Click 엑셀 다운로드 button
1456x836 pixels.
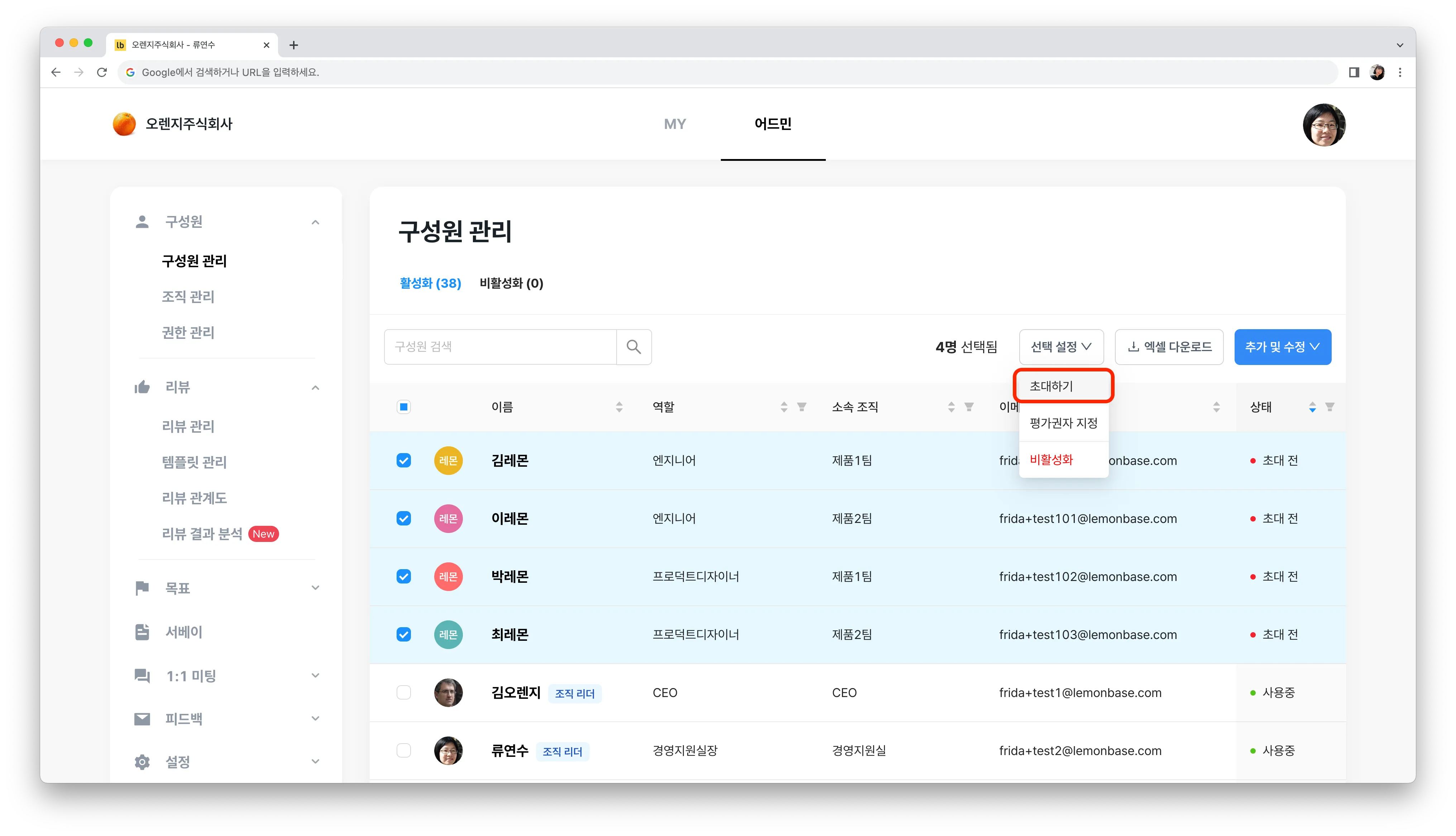1169,347
